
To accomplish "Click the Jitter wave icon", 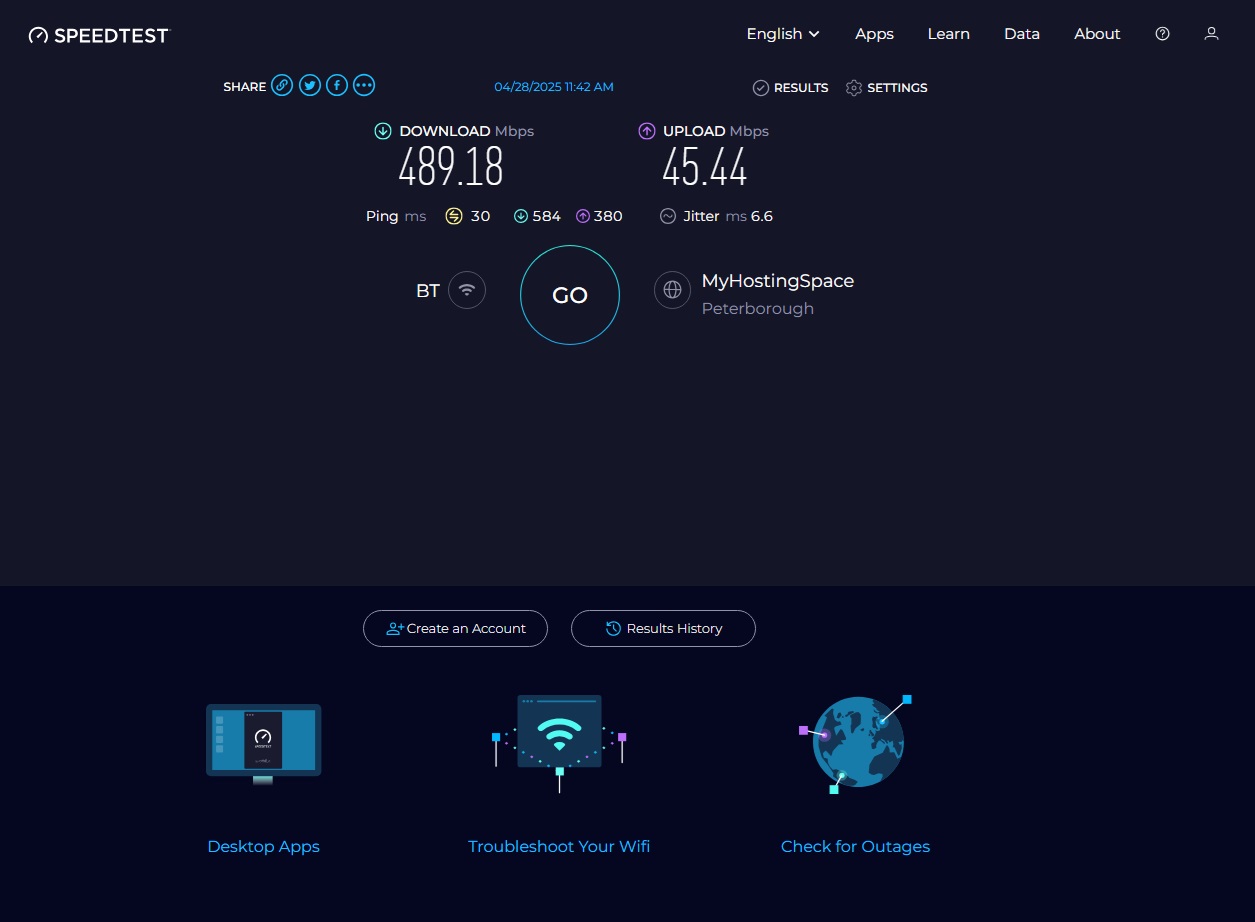I will point(668,216).
